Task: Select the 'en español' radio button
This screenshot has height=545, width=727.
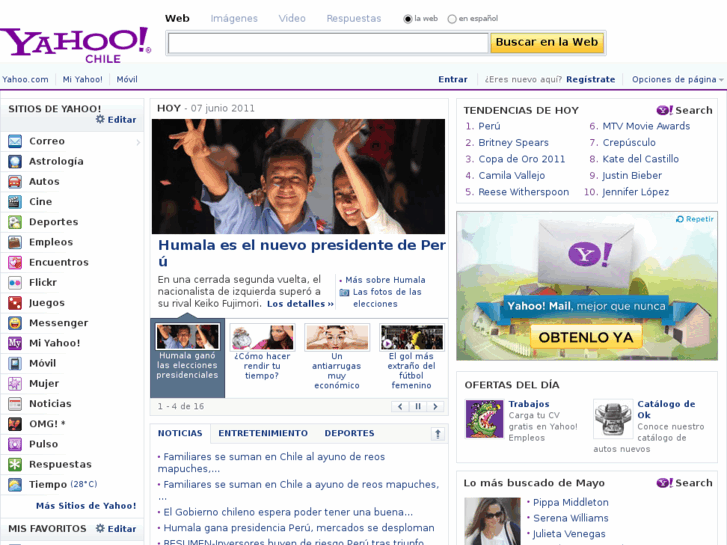Action: (x=452, y=19)
